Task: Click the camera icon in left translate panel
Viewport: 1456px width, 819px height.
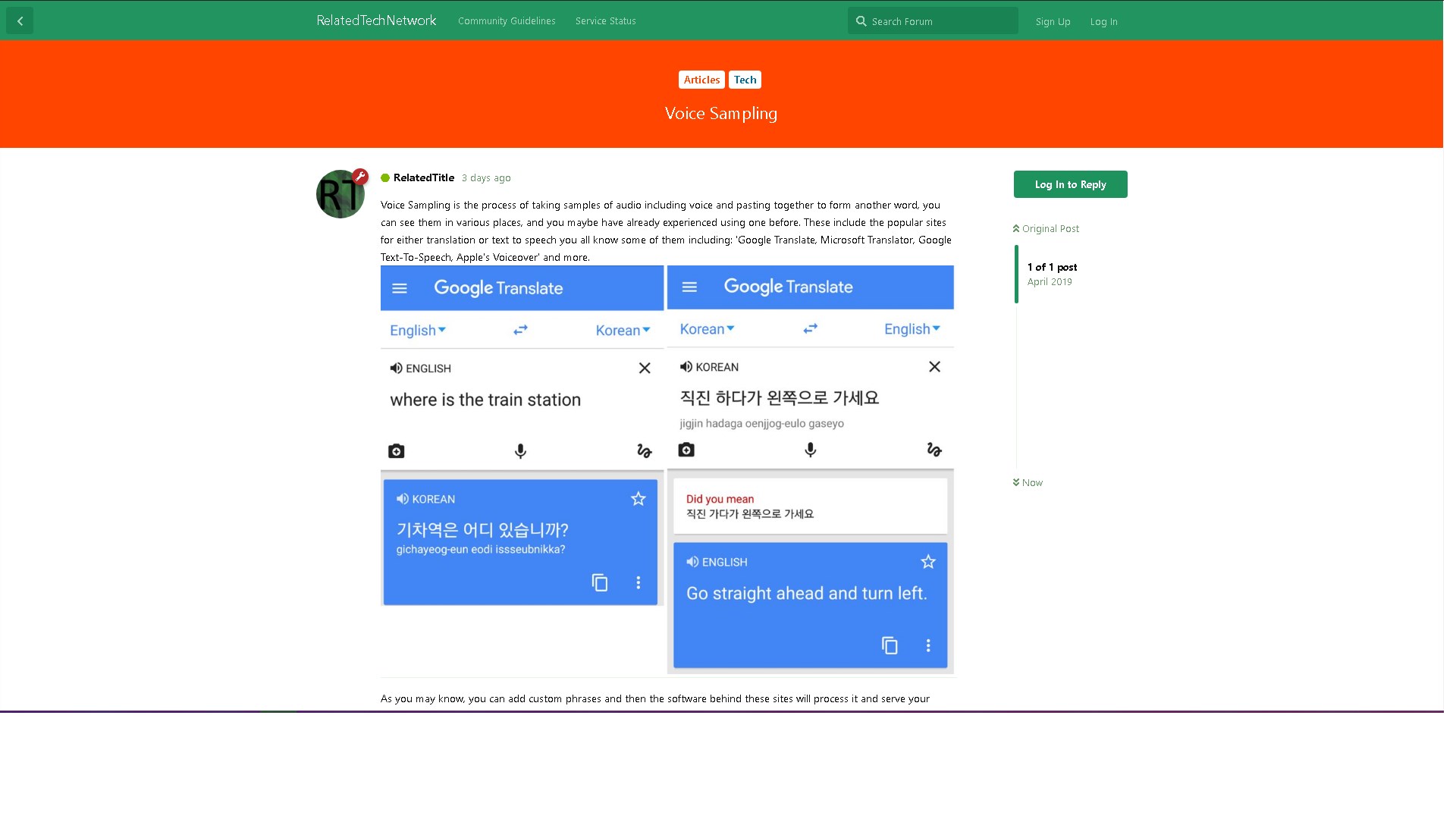Action: [396, 451]
